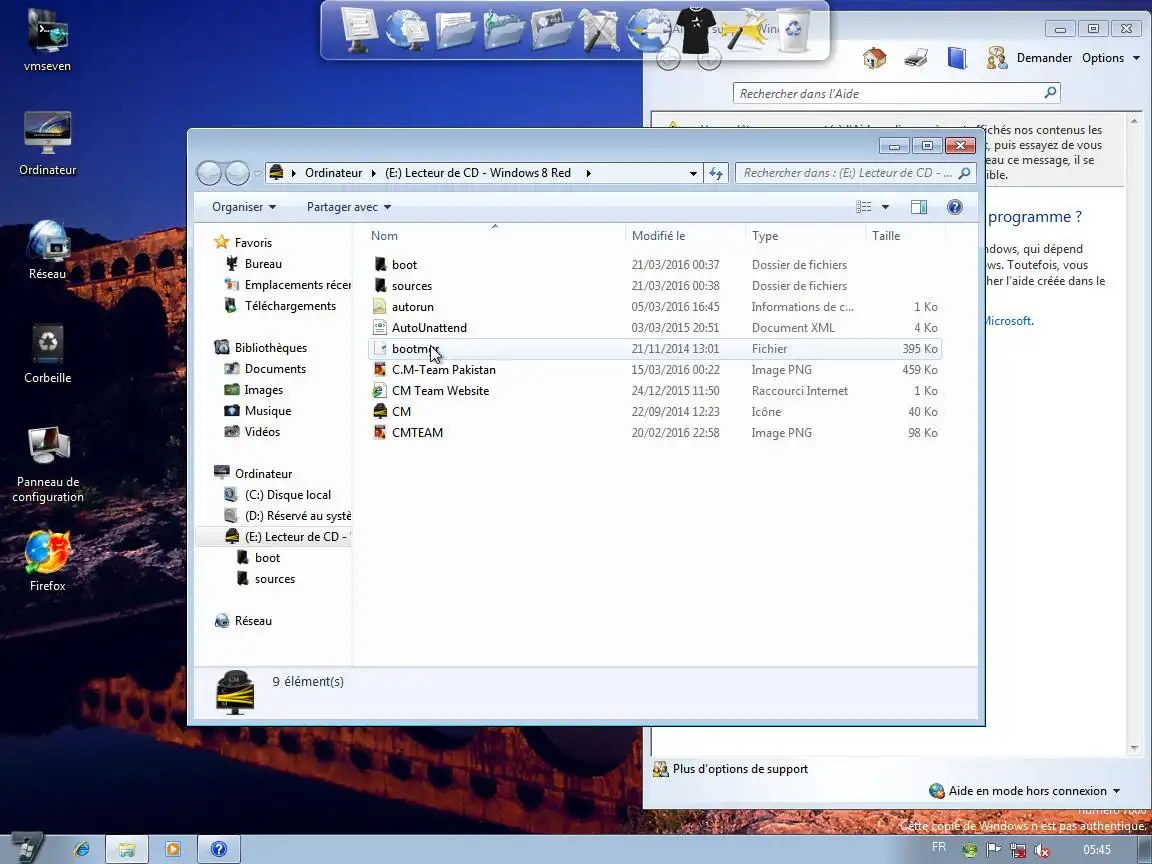Image resolution: width=1152 pixels, height=864 pixels.
Task: Open the Start menu
Action: pyautogui.click(x=25, y=849)
